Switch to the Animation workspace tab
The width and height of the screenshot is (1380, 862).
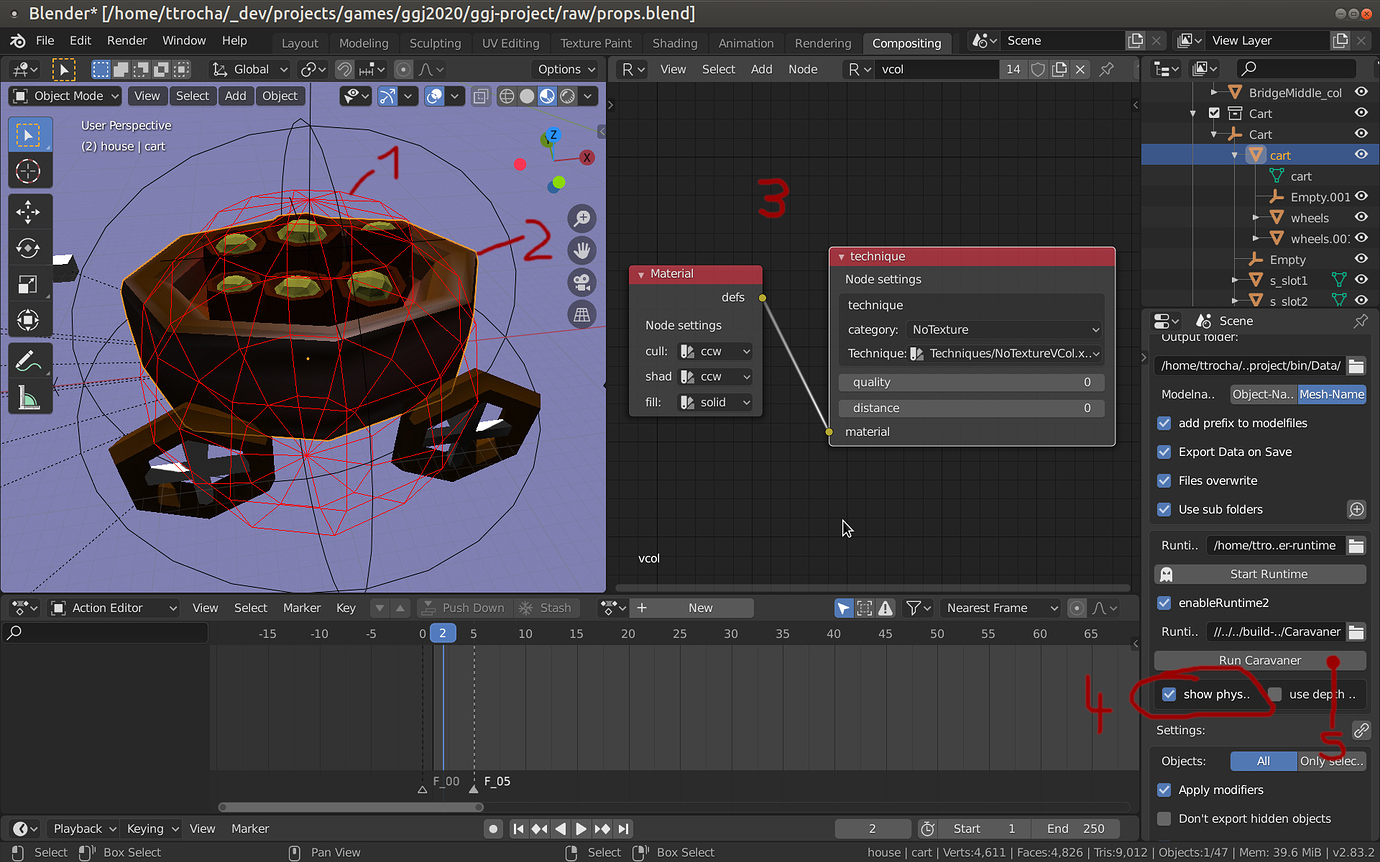click(746, 43)
